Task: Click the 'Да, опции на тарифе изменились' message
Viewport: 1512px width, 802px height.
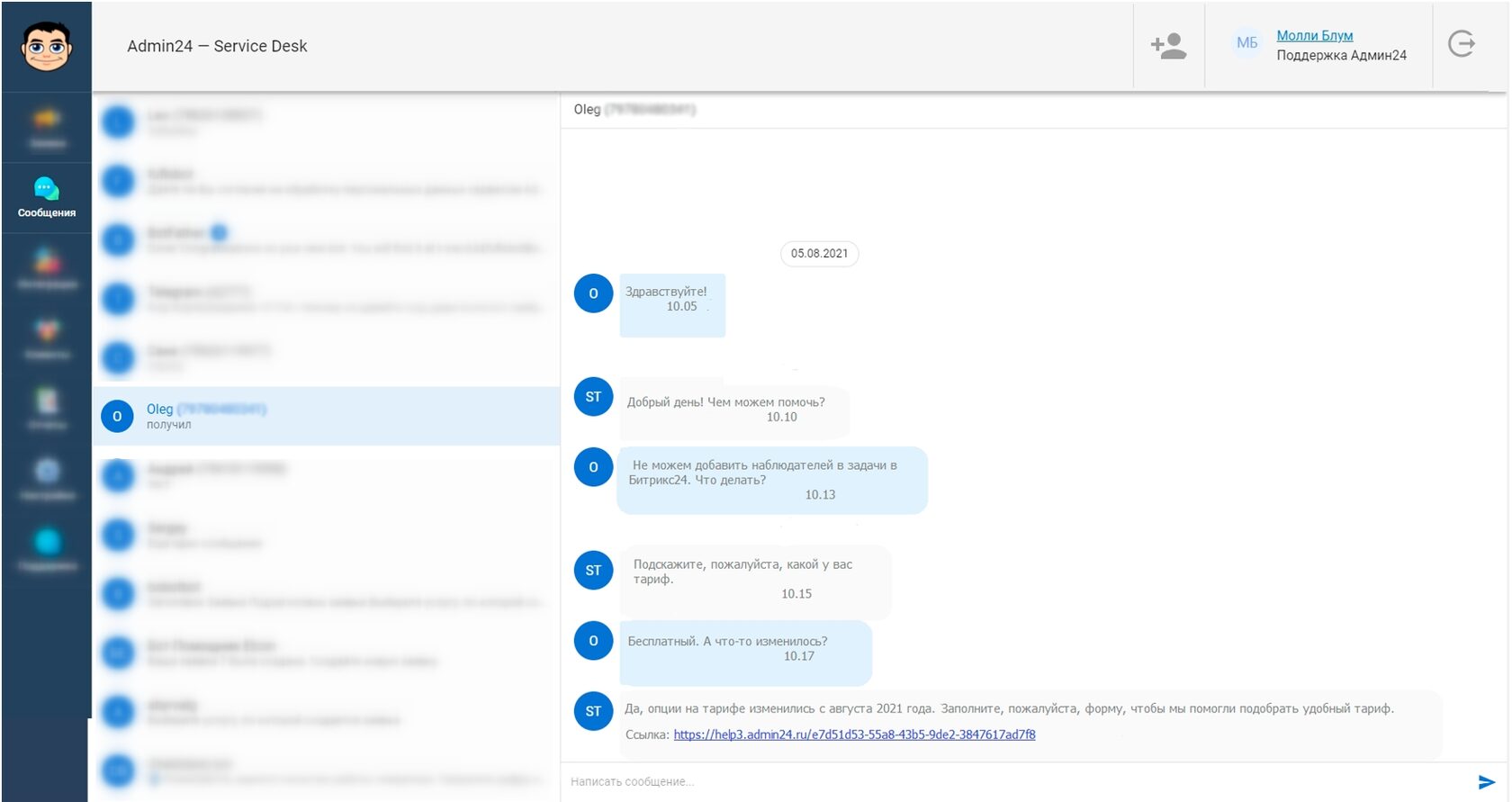Action: coord(1009,708)
